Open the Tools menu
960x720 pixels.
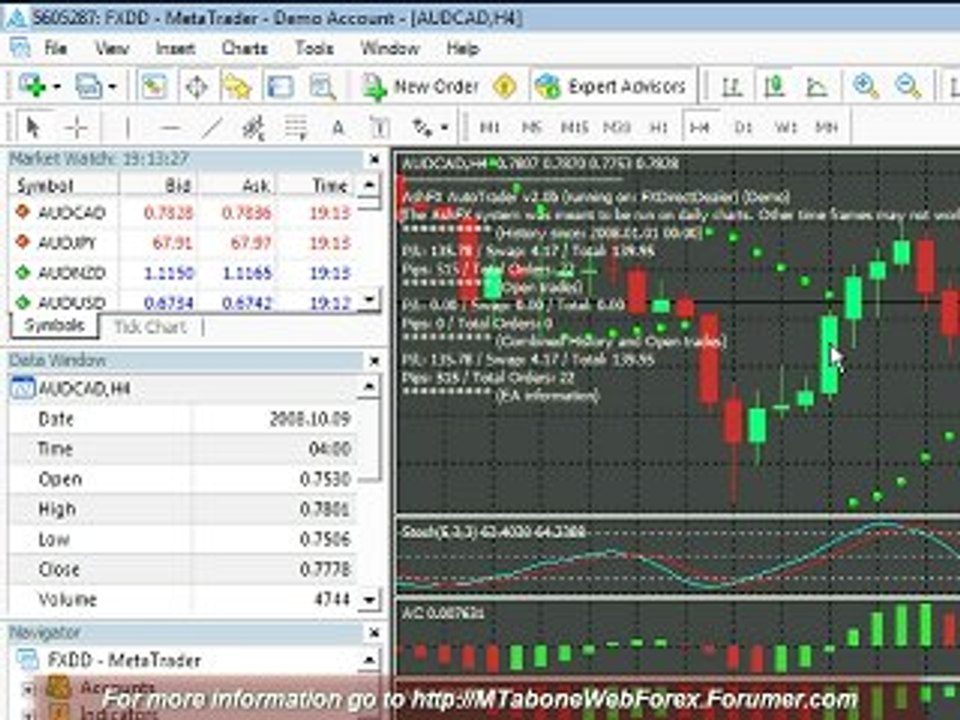314,48
